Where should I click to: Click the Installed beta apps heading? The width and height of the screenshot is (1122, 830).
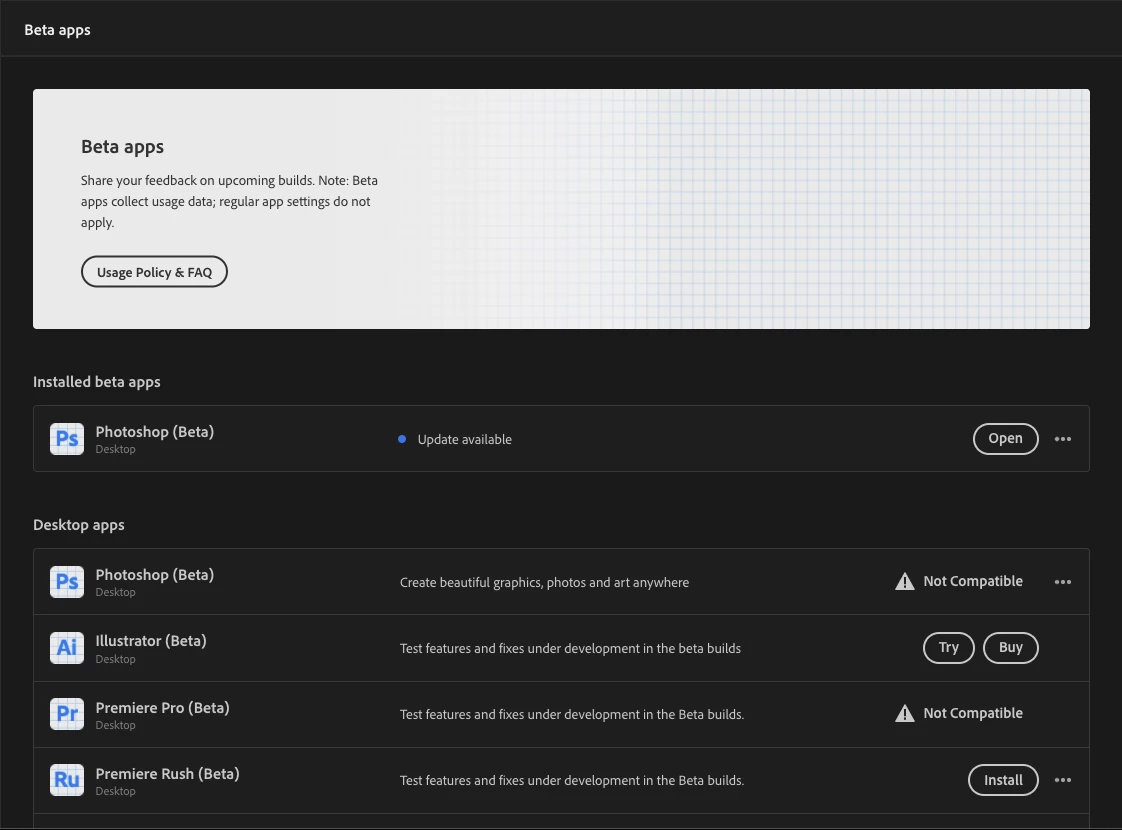tap(97, 382)
